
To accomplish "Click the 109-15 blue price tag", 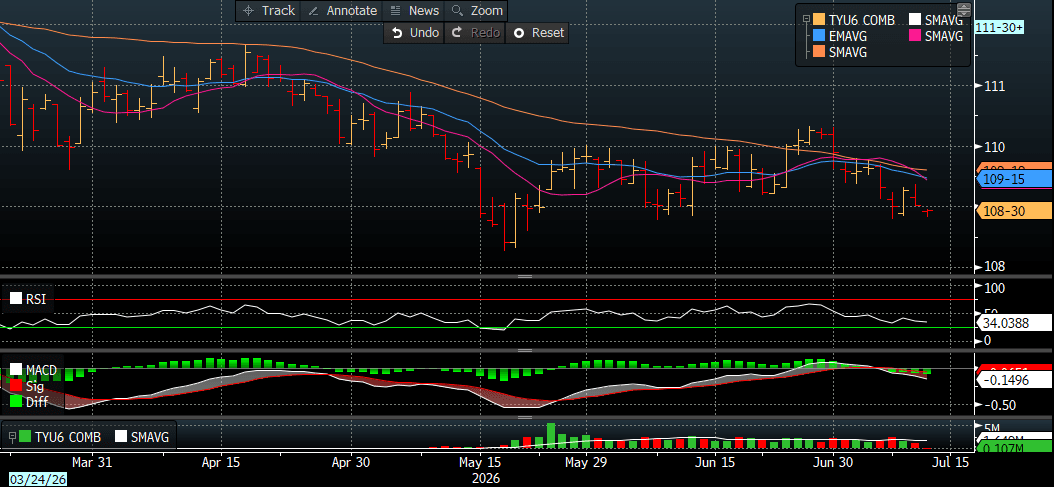I will tap(1013, 180).
